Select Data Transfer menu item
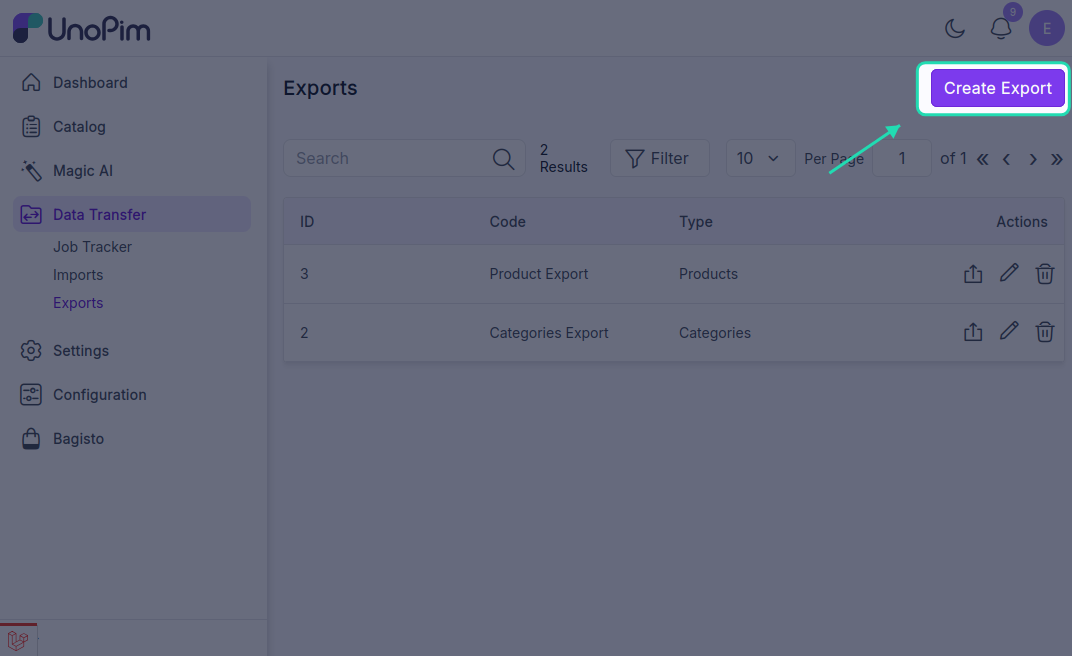This screenshot has height=656, width=1072. pos(132,214)
